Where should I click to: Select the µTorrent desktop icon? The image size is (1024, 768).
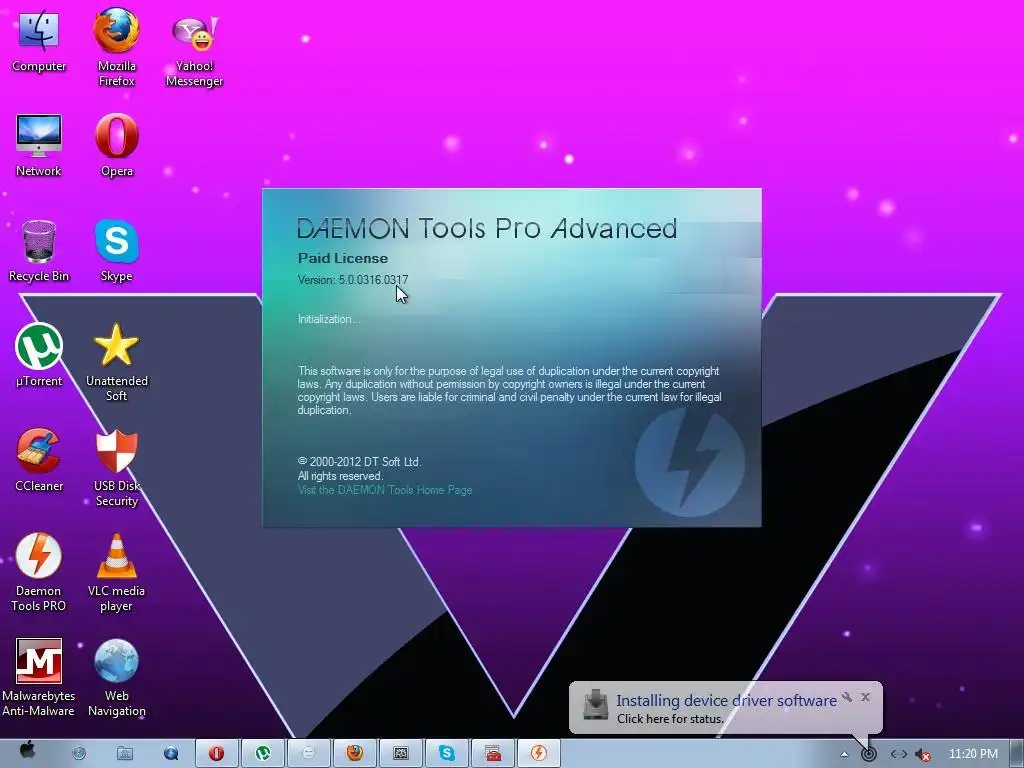point(39,356)
